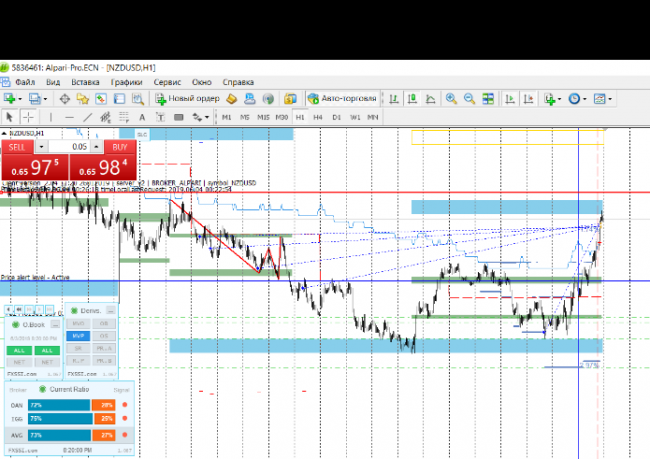Click the zoom in magnifier icon
Screen dimensions: 650x459
[x=452, y=99]
